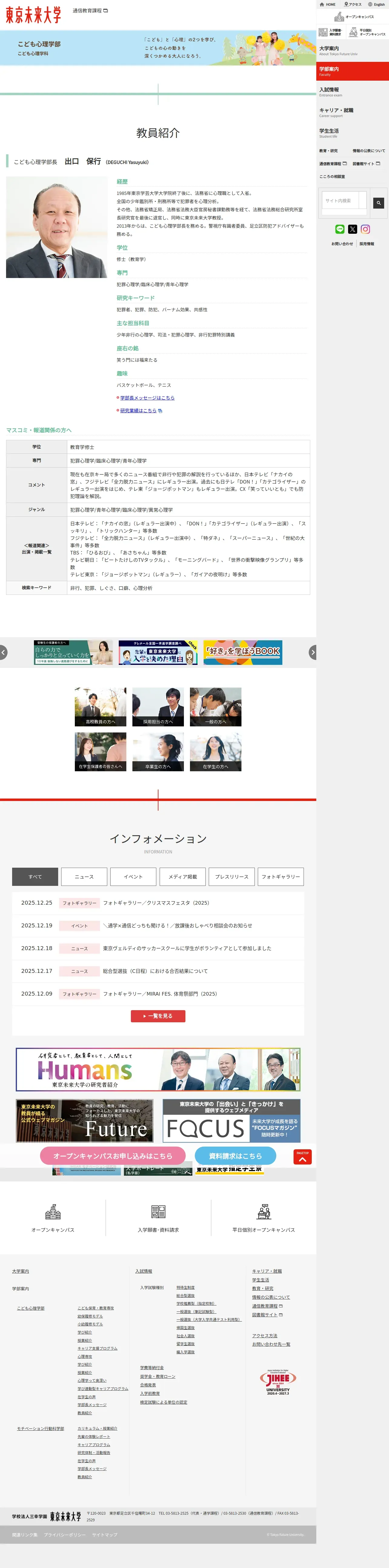
Task: Open 入試情報 Entrance exam menu item
Action: point(353,92)
